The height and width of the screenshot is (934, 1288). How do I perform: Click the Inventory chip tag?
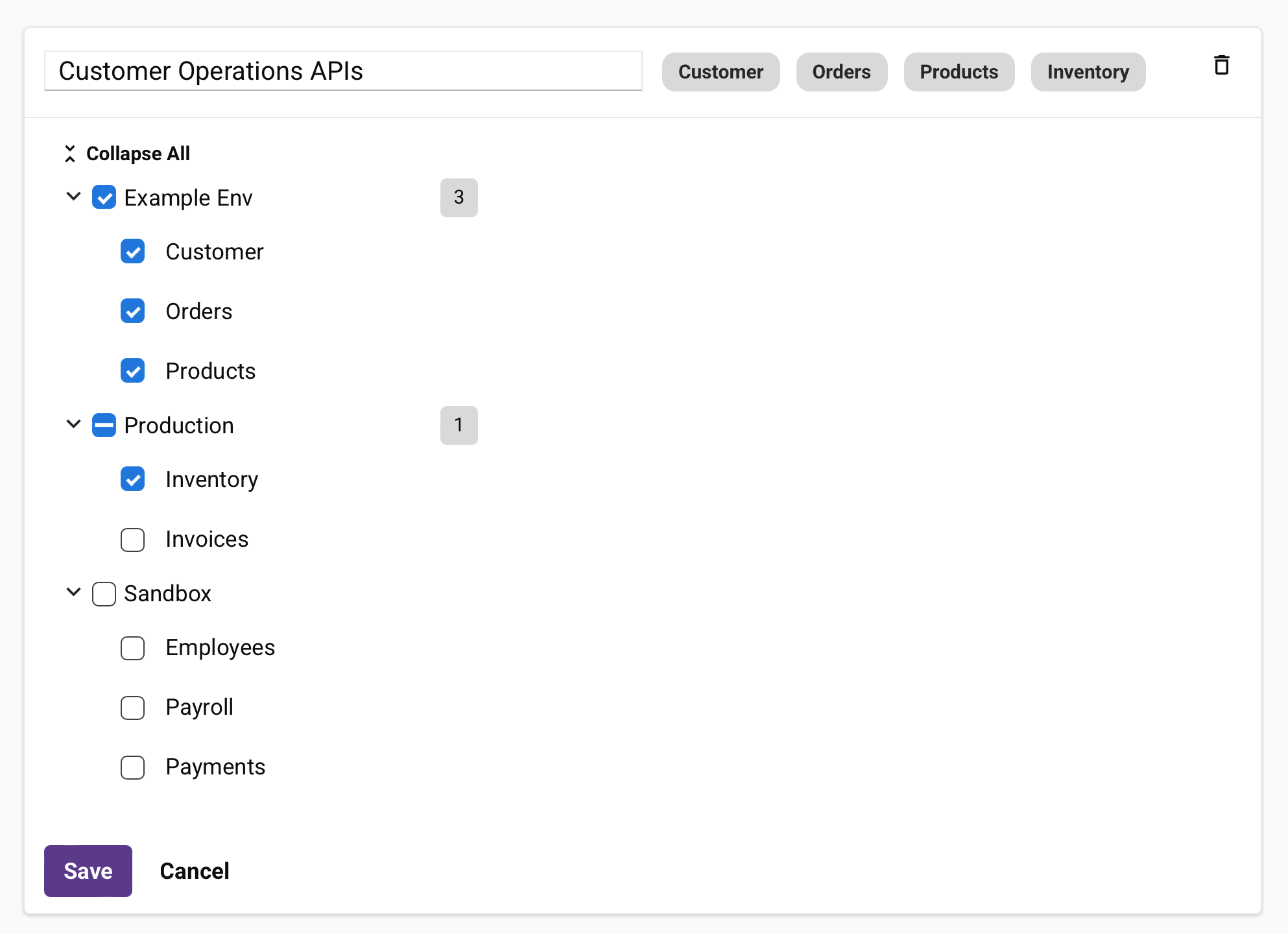pos(1088,72)
